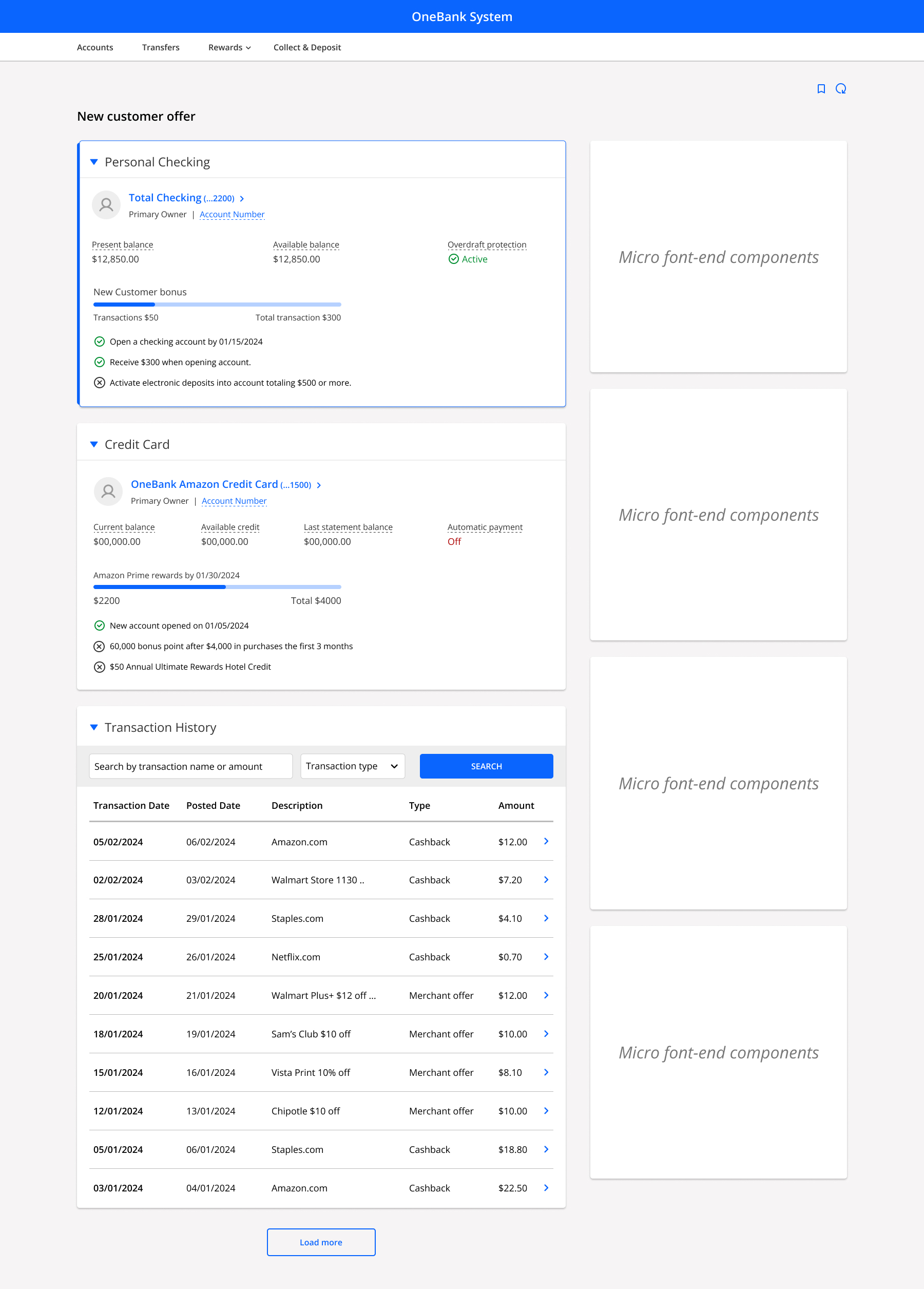
Task: Go to the Transfers menu item
Action: (161, 47)
